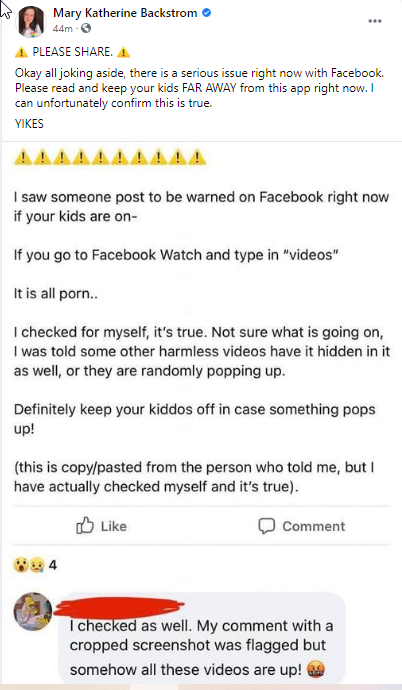Click warning emoji after PLEASE SHARE
Image resolution: width=402 pixels, height=690 pixels.
[123, 52]
